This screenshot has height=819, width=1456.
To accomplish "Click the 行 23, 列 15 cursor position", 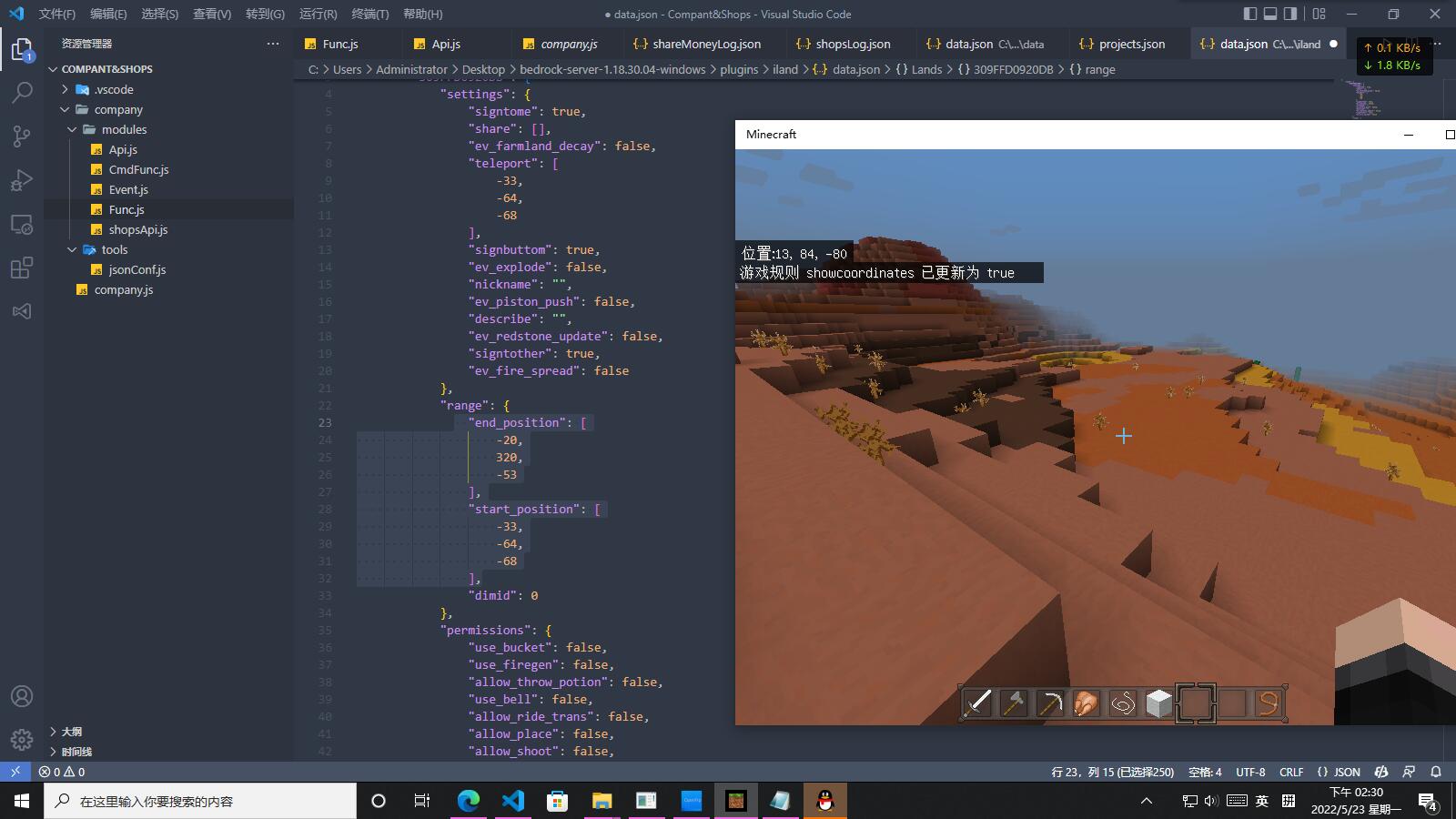I will click(x=1112, y=772).
